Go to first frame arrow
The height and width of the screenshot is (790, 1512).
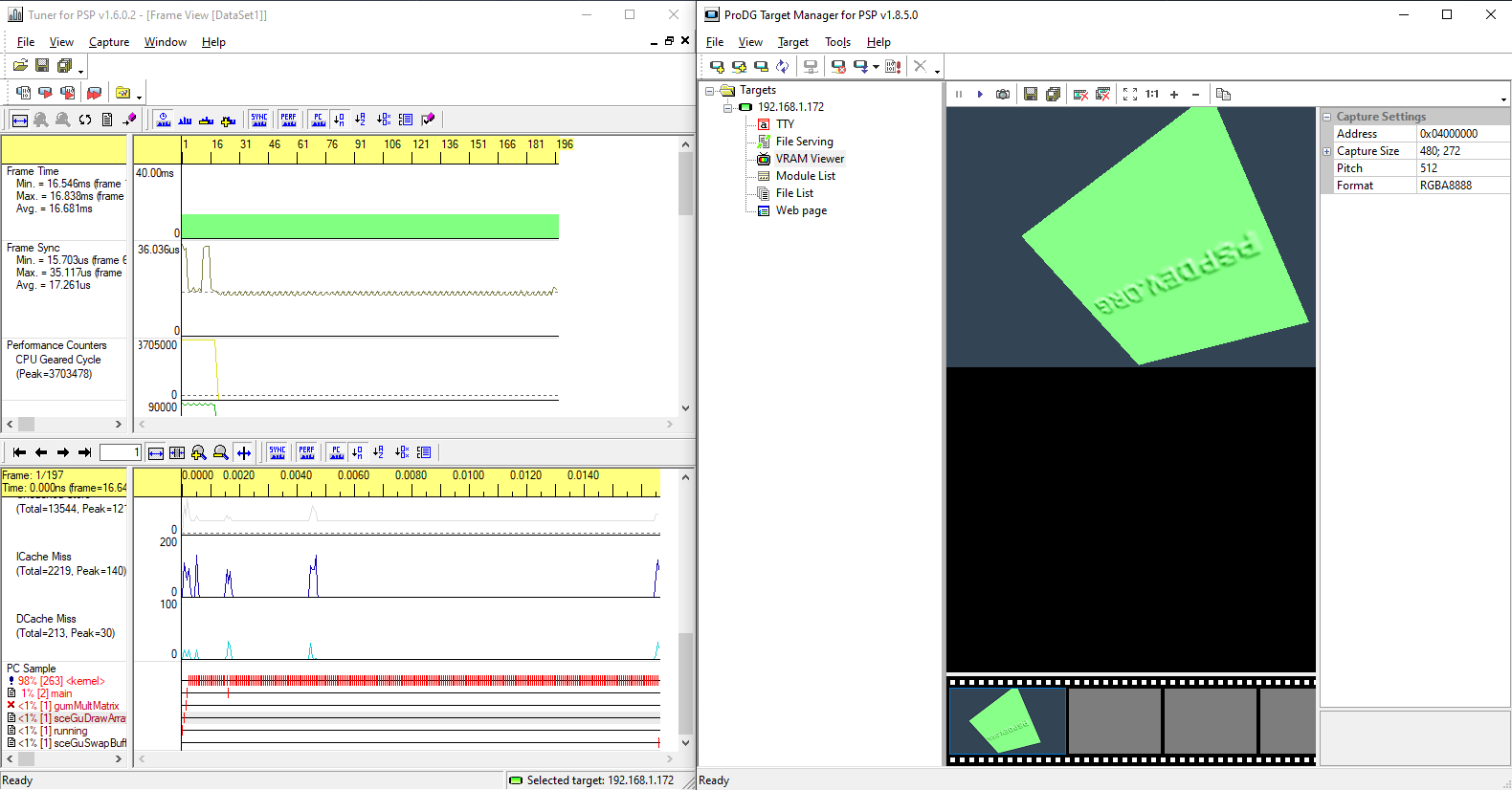(x=19, y=452)
